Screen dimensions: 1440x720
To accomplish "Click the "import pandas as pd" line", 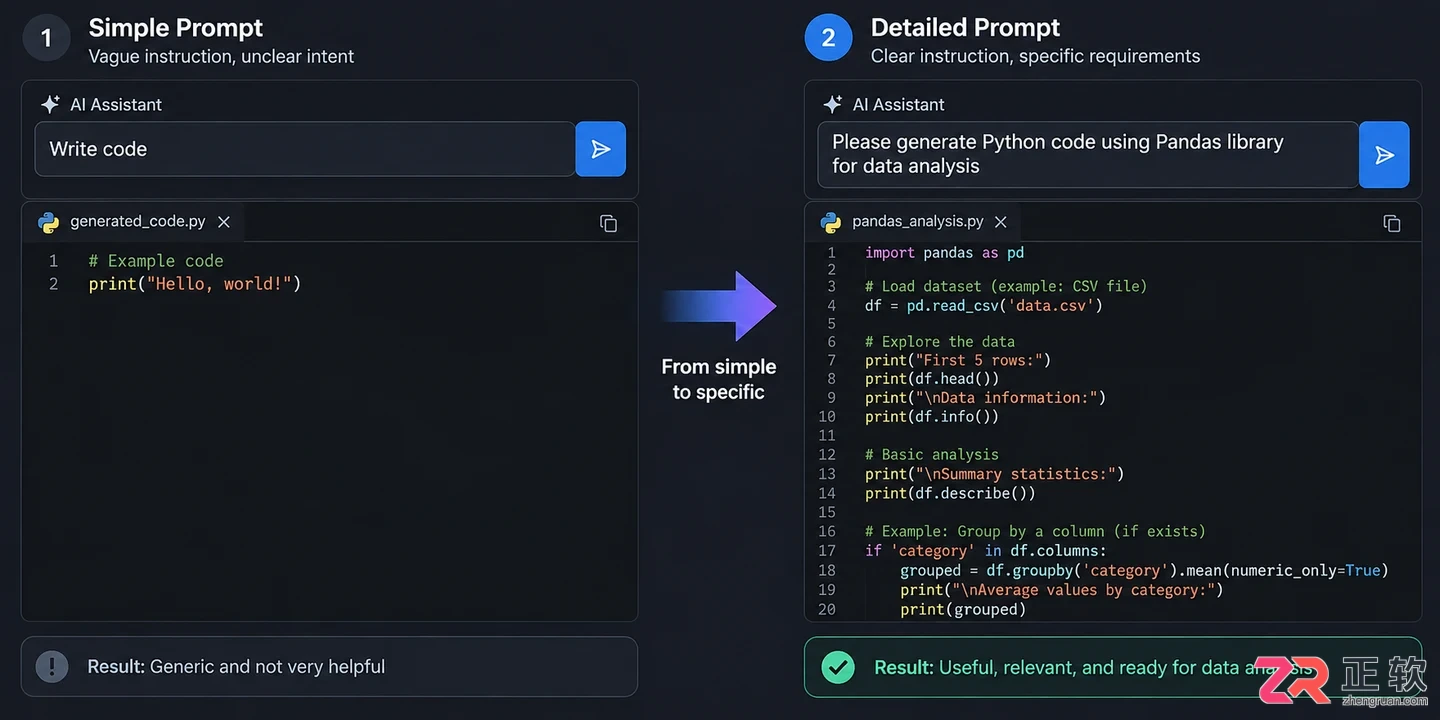I will [944, 253].
